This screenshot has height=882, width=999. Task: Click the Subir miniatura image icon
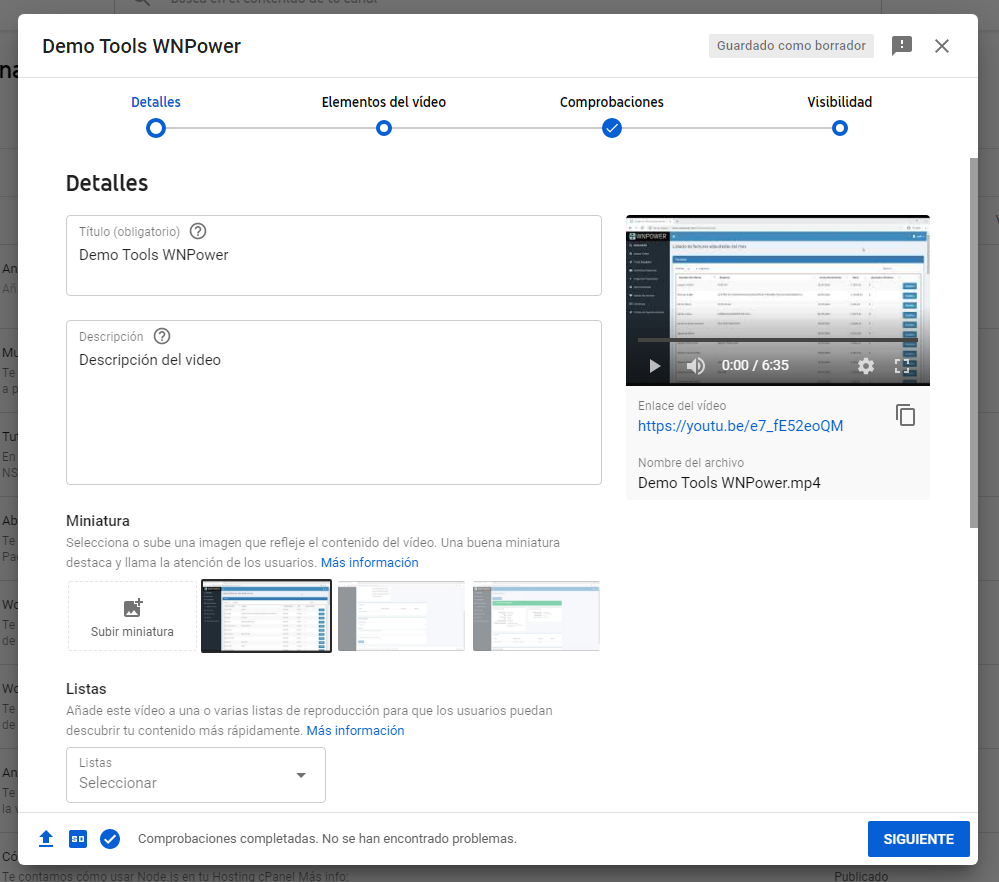coord(133,608)
